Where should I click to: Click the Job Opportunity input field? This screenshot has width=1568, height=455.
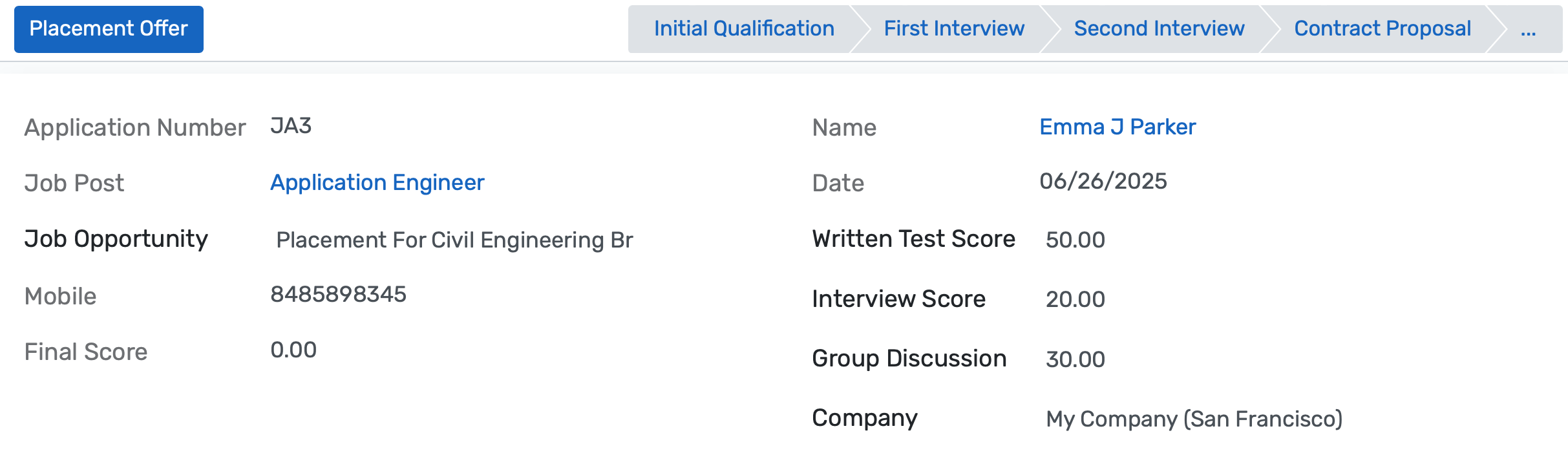point(454,240)
